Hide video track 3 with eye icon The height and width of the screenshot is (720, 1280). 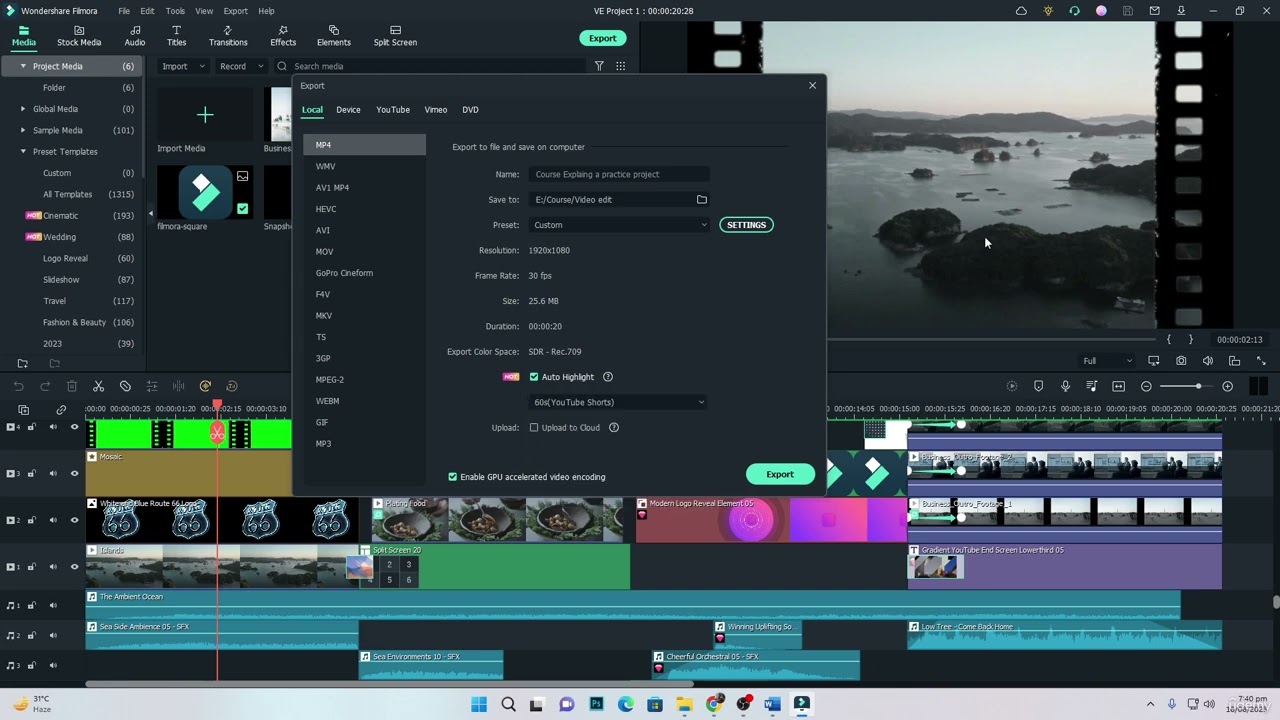[74, 474]
